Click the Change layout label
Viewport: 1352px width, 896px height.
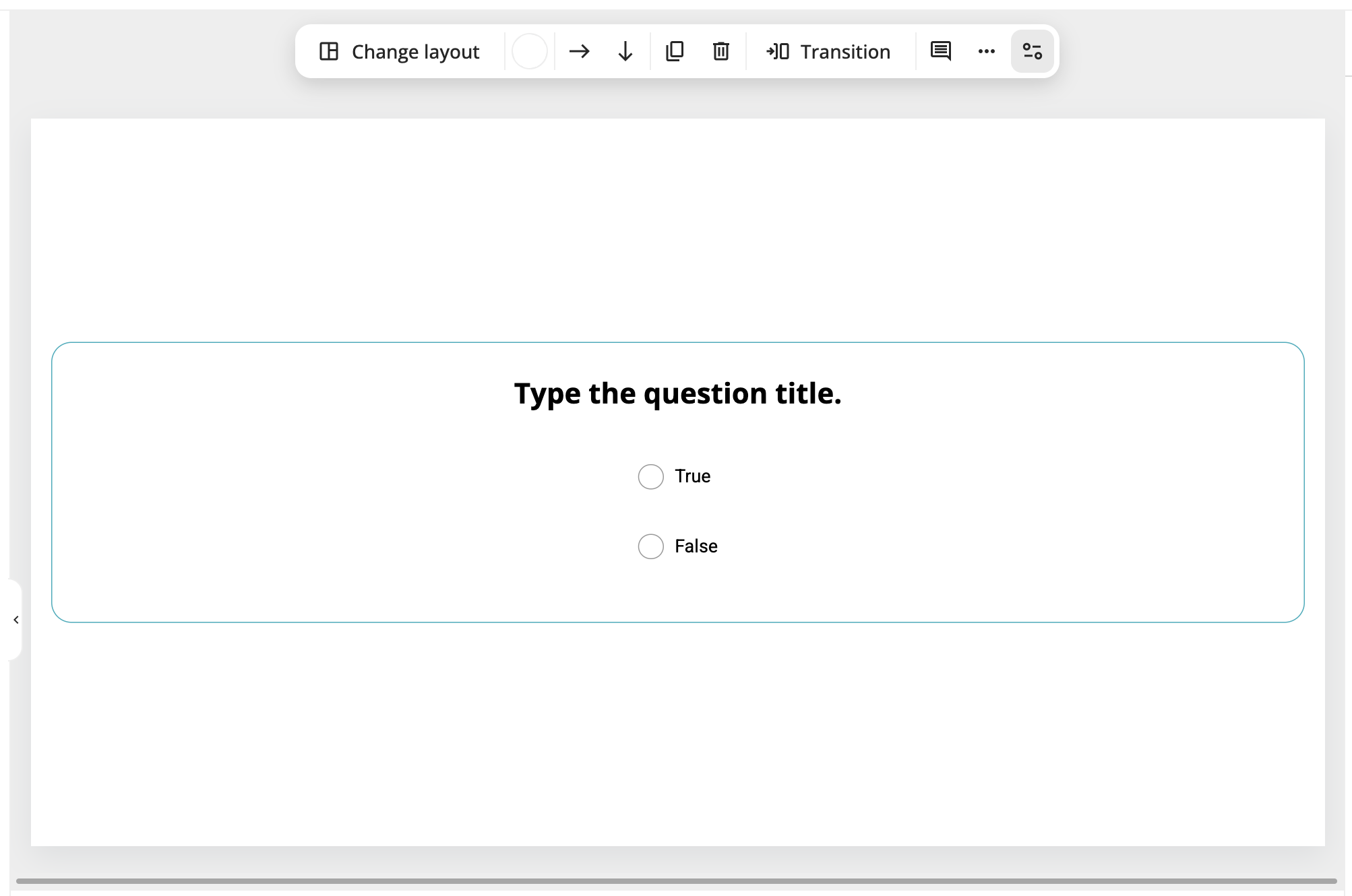click(x=415, y=52)
